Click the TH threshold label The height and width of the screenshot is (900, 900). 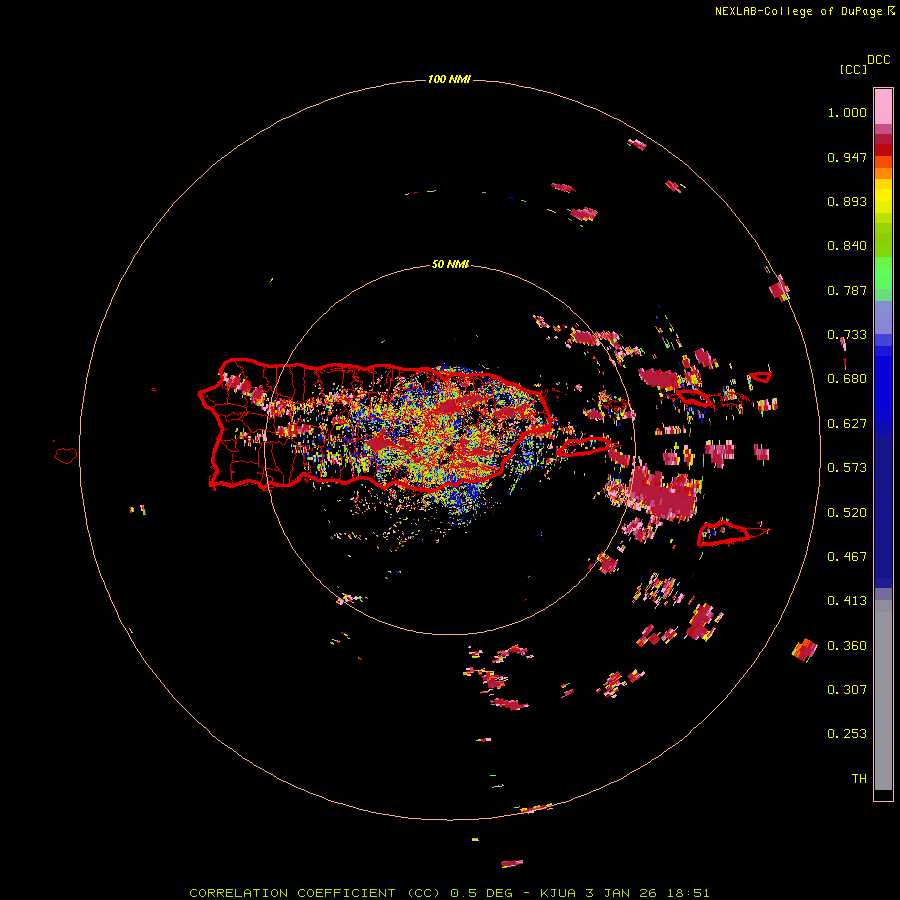[859, 779]
